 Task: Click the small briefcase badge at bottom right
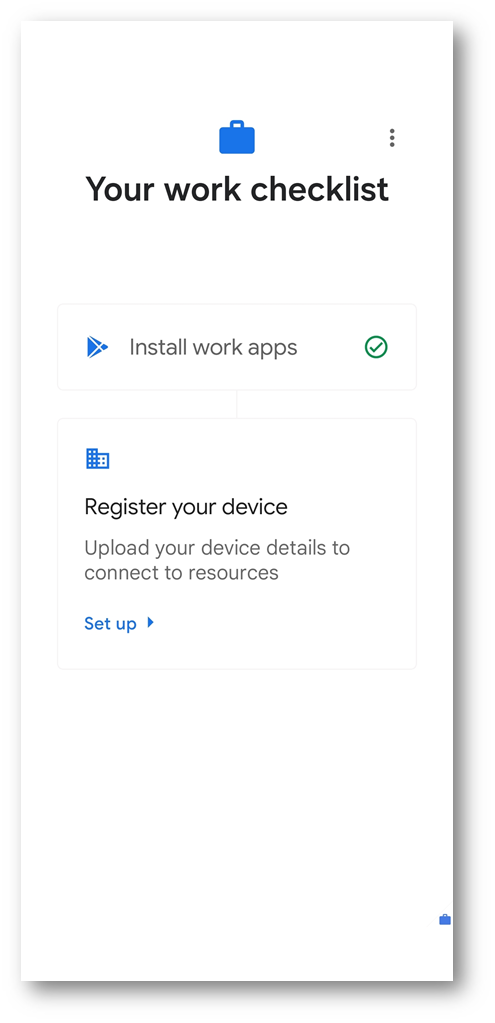pyautogui.click(x=445, y=919)
